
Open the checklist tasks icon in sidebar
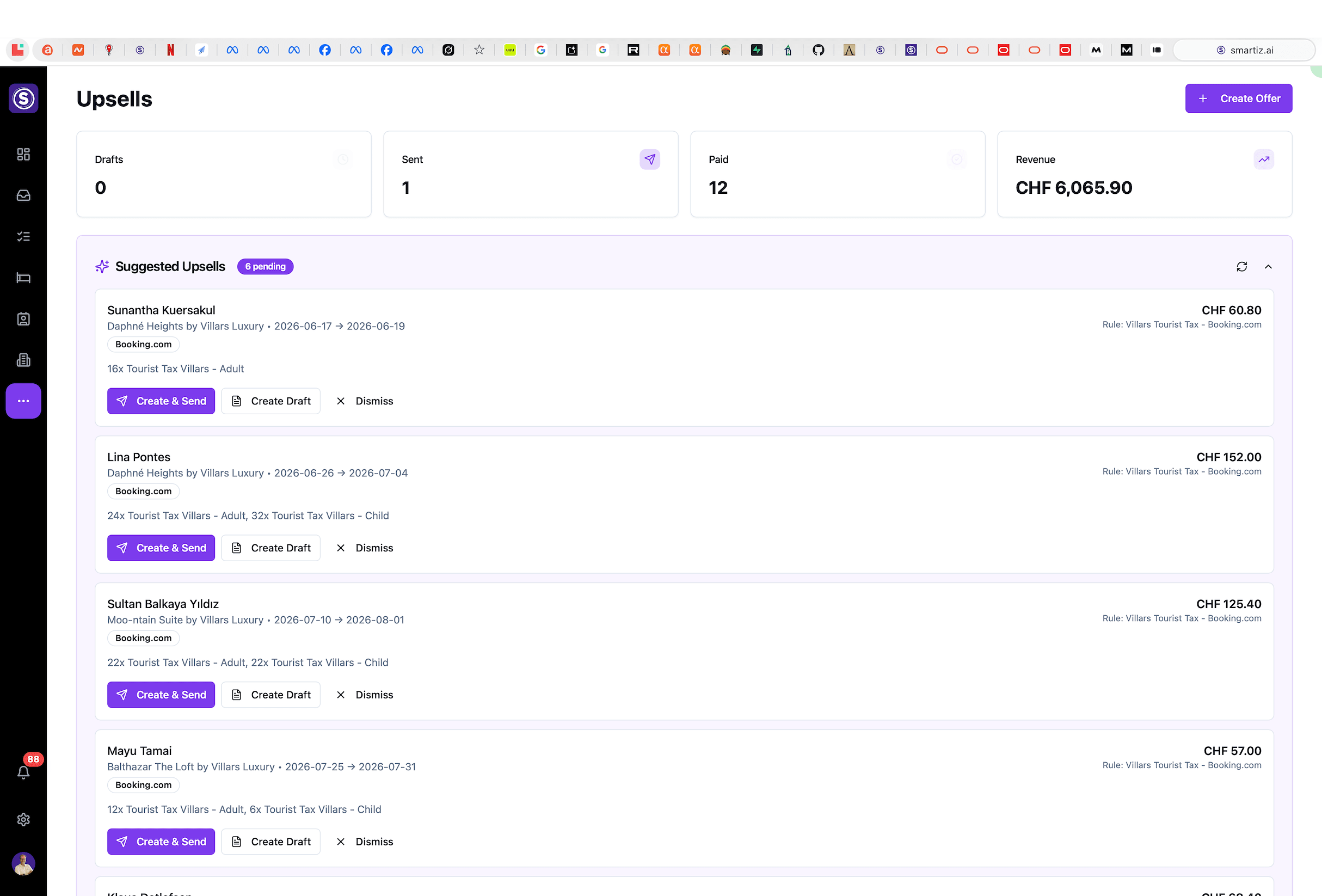23,237
